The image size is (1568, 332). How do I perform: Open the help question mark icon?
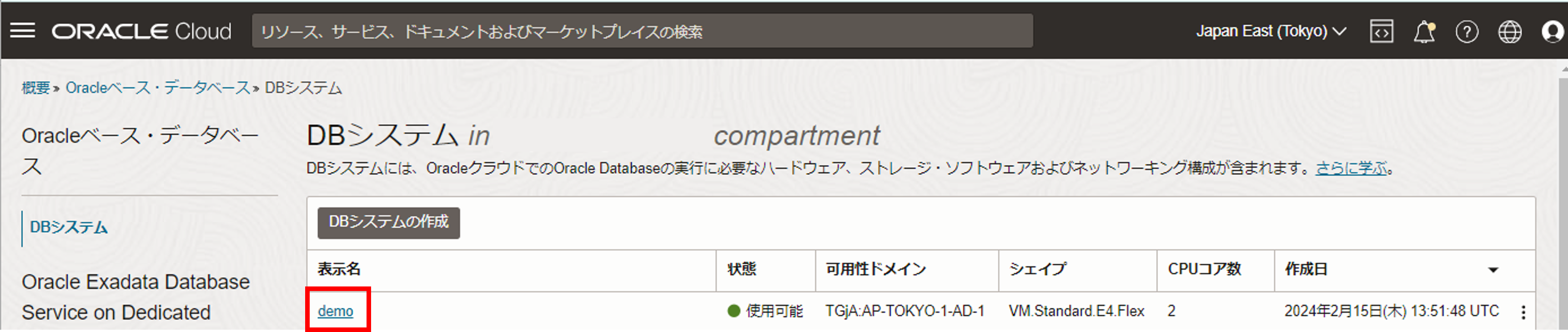pyautogui.click(x=1467, y=31)
